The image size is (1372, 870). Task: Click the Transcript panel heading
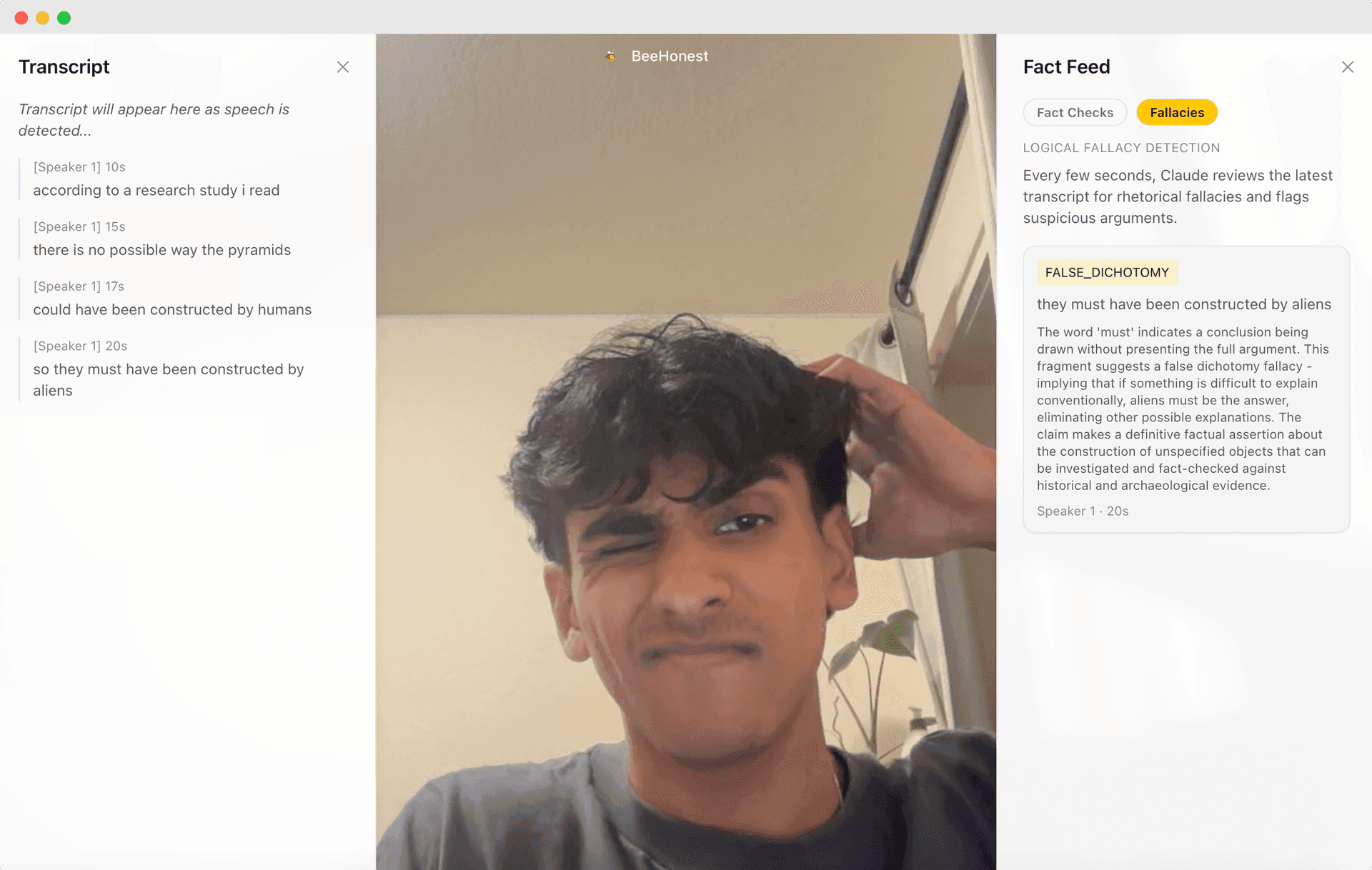tap(64, 66)
